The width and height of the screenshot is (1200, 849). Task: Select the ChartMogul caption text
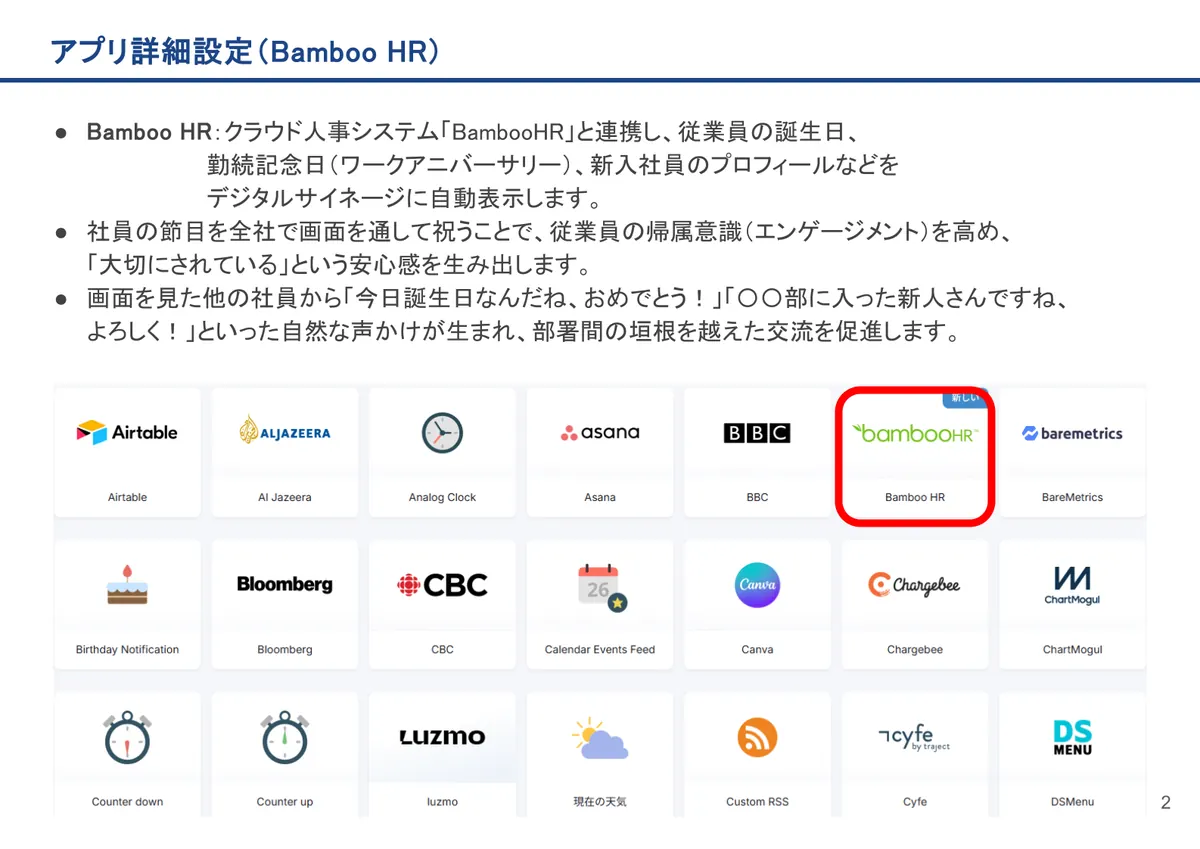click(x=1072, y=649)
